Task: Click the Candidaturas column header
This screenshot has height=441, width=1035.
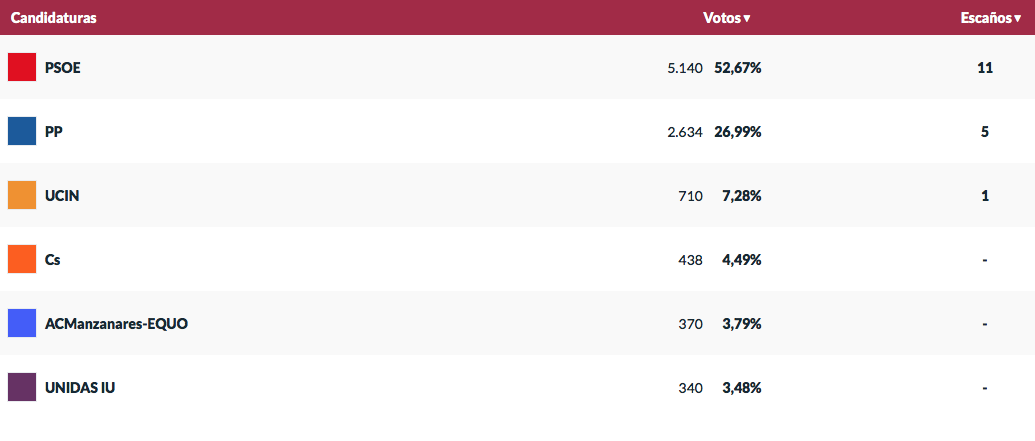Action: (53, 18)
